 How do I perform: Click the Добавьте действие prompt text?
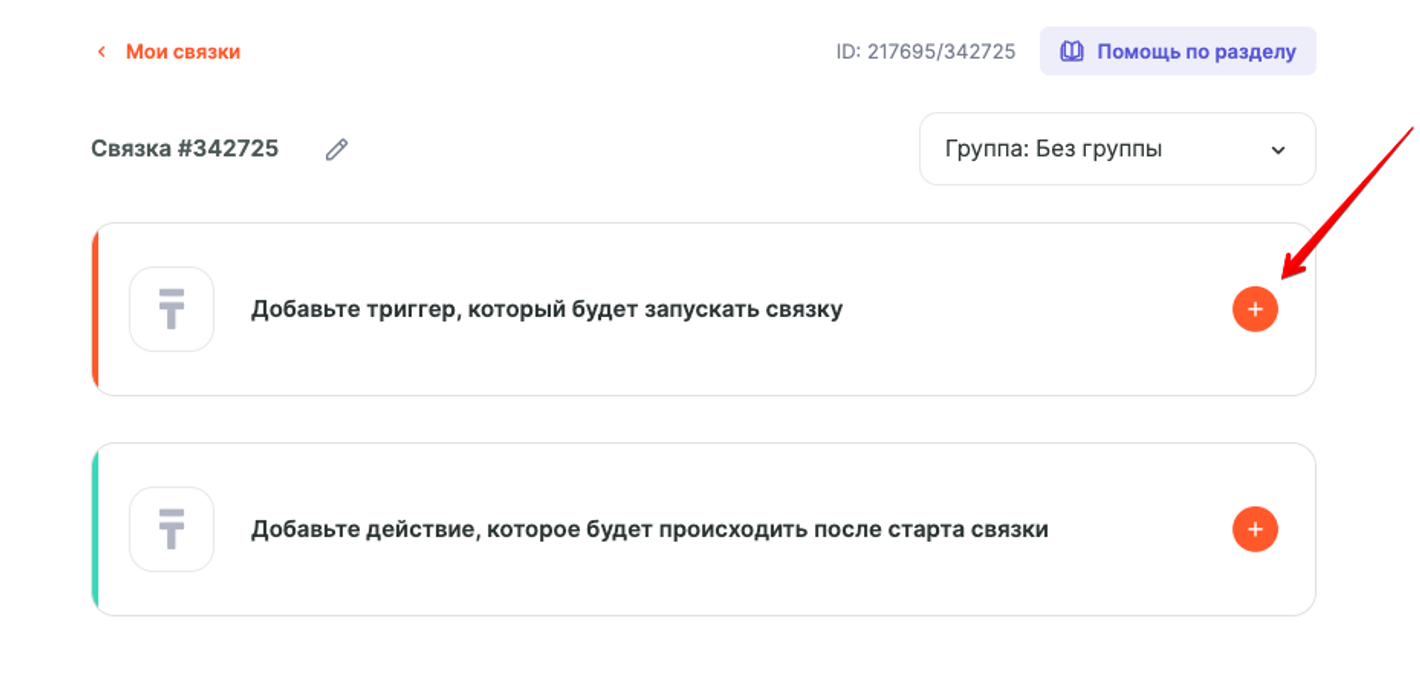649,529
